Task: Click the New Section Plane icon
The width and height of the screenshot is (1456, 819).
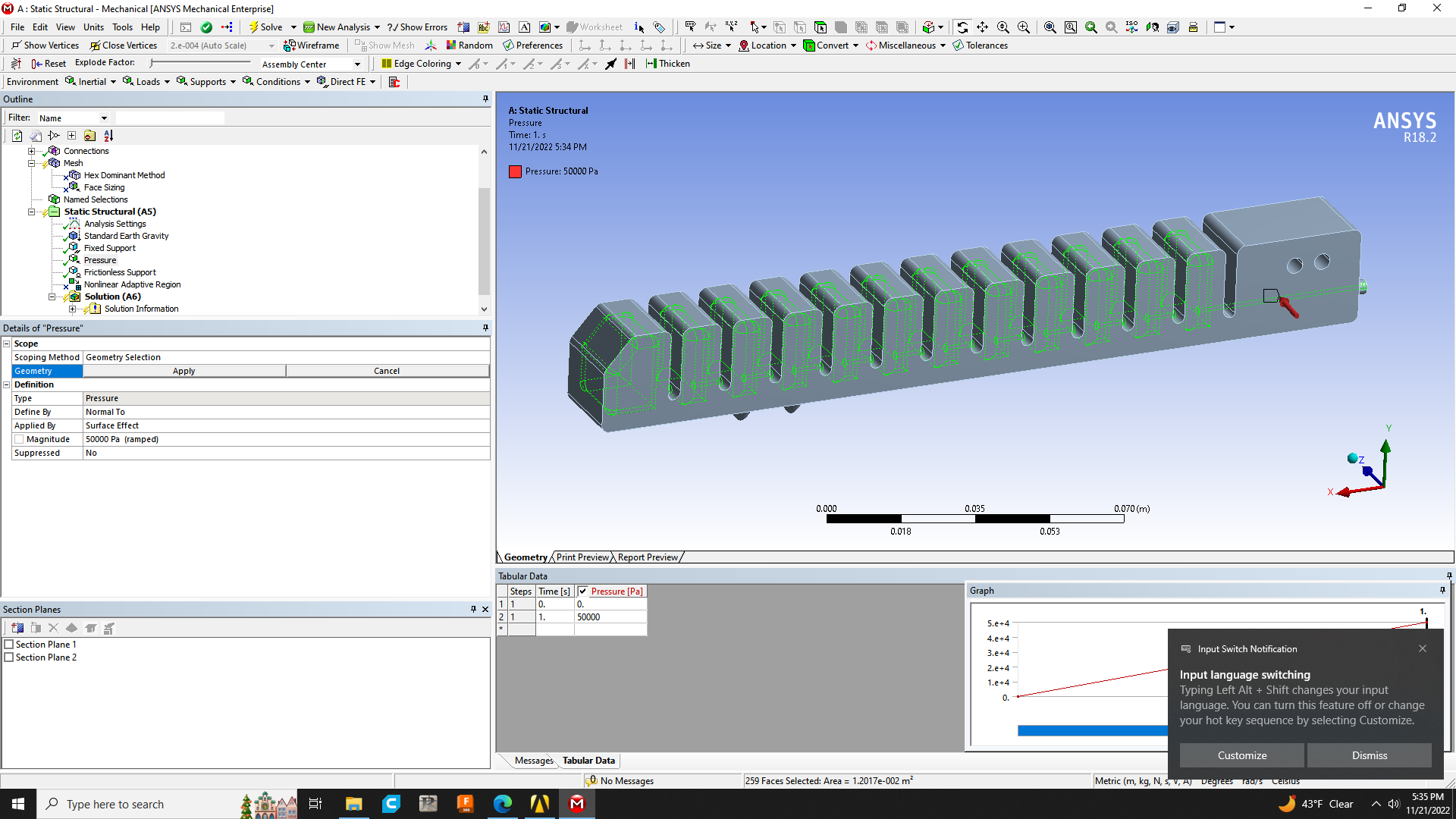Action: pos(17,628)
